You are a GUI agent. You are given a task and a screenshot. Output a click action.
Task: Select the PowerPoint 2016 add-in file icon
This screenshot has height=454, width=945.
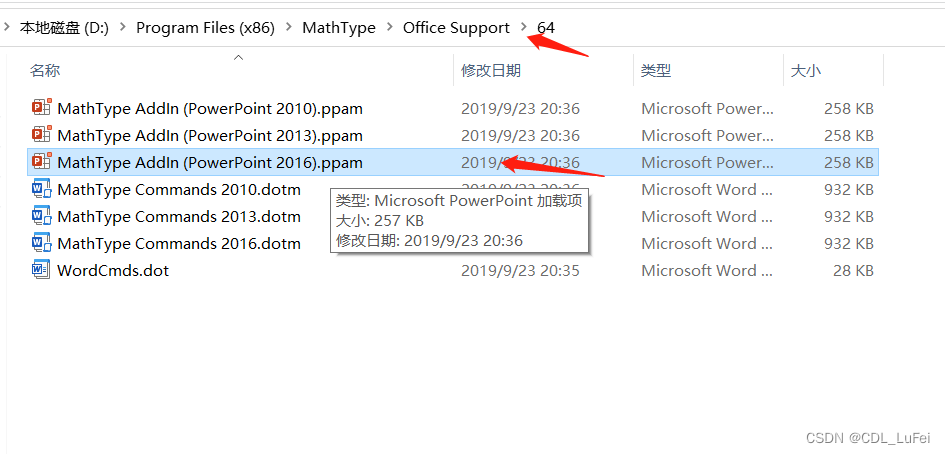[42, 162]
